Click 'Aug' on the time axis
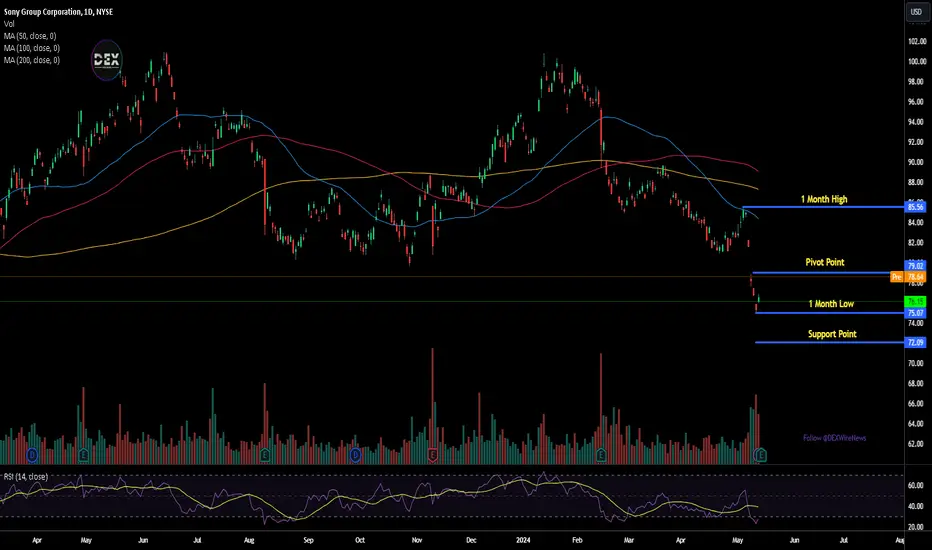 [250, 540]
